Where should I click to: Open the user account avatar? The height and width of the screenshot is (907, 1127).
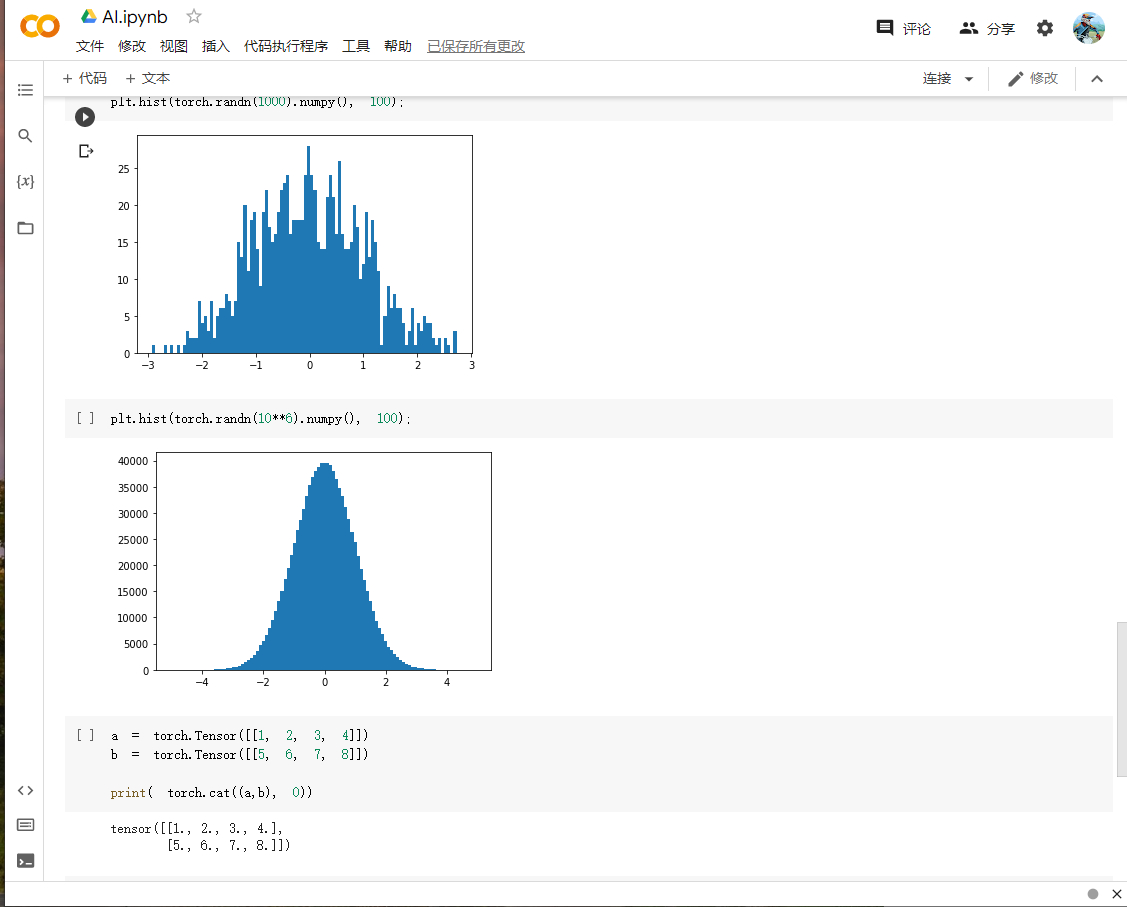(1088, 28)
